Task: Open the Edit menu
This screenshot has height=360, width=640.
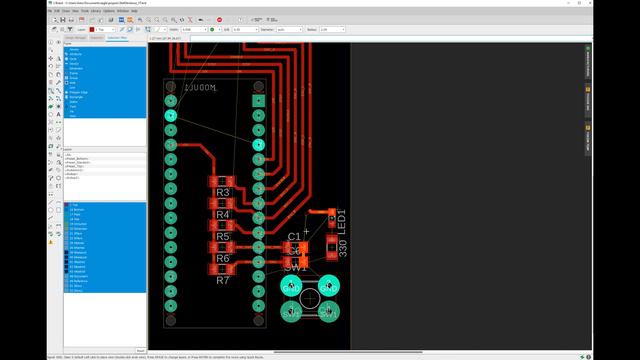Action: pos(57,11)
